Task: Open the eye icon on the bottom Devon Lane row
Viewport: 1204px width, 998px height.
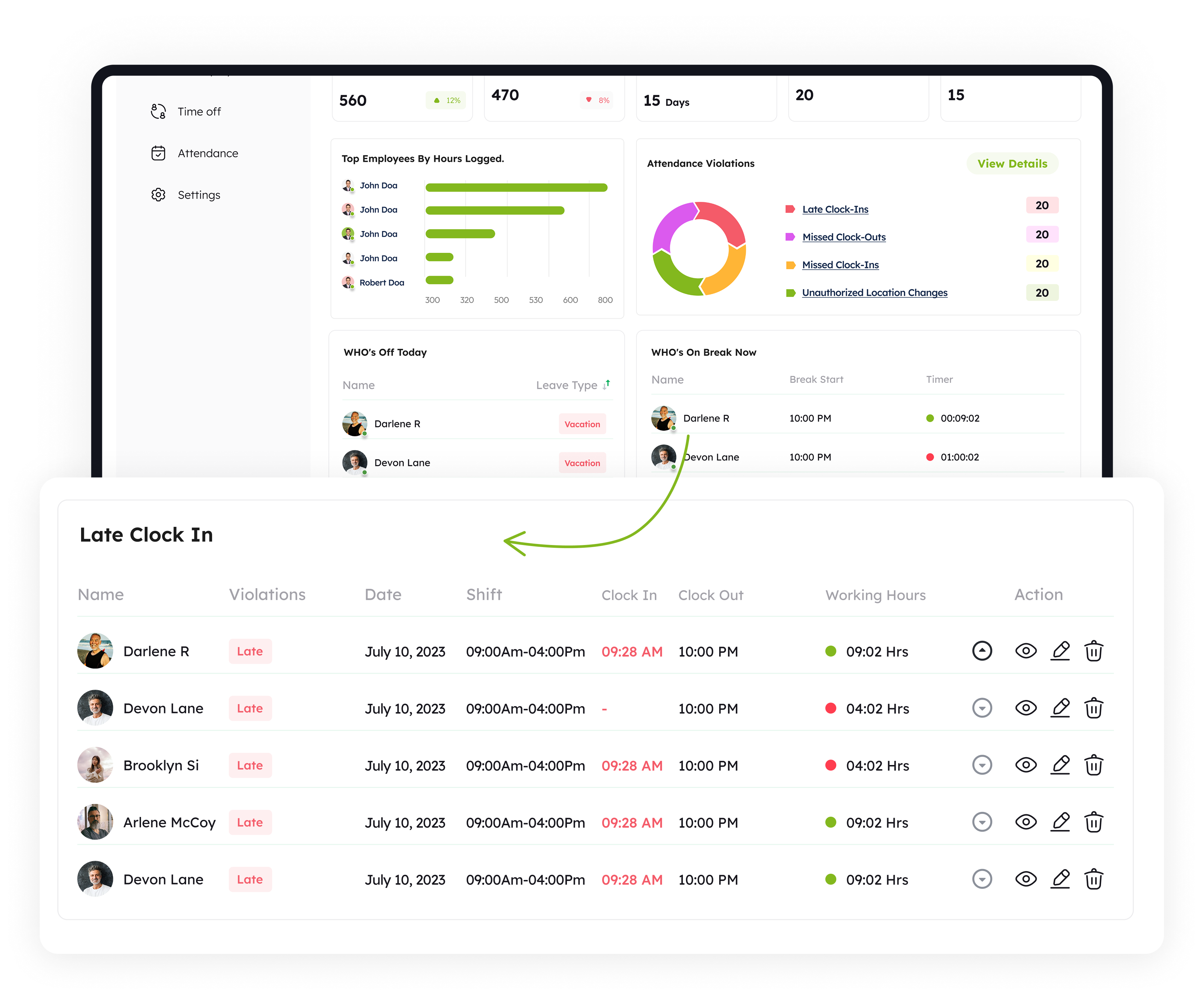Action: pyautogui.click(x=1026, y=879)
